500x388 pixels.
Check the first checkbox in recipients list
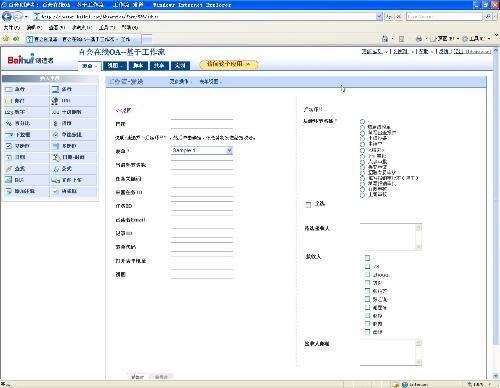(x=367, y=258)
